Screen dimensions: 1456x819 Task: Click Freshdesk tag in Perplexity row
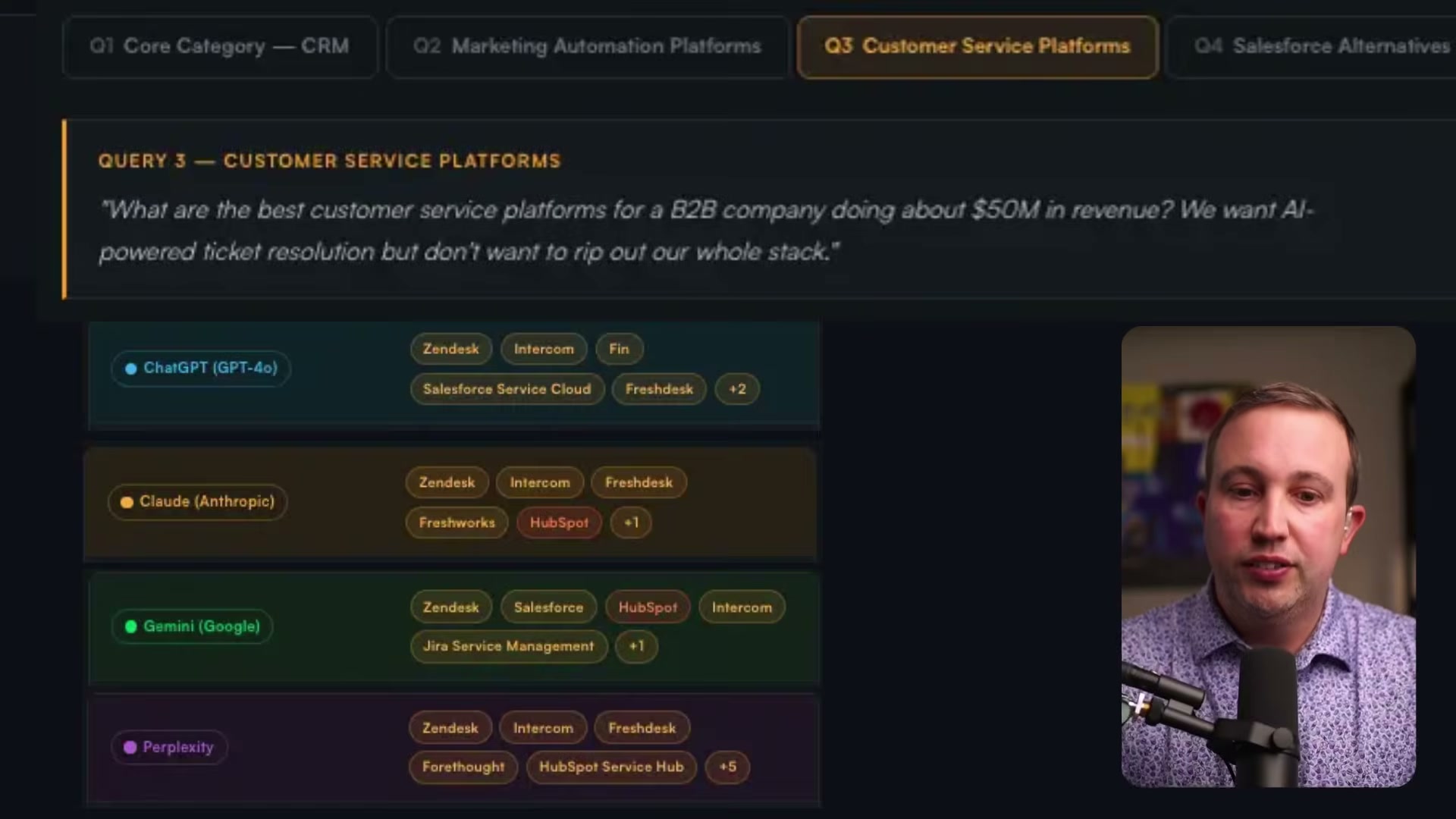(642, 728)
